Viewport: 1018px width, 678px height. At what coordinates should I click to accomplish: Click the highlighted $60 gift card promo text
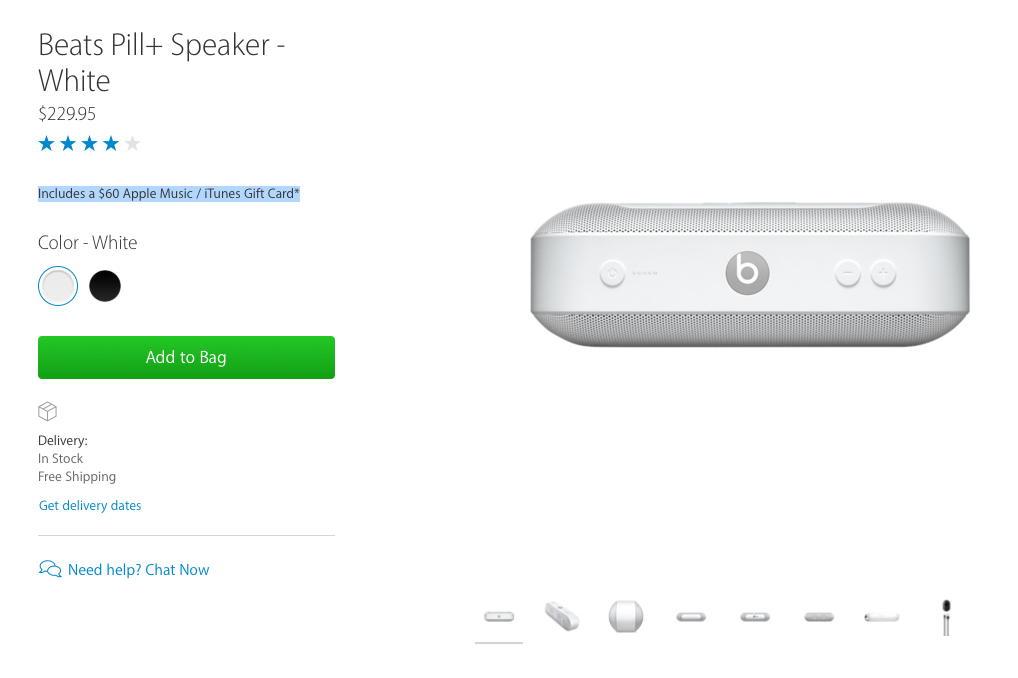tap(169, 193)
